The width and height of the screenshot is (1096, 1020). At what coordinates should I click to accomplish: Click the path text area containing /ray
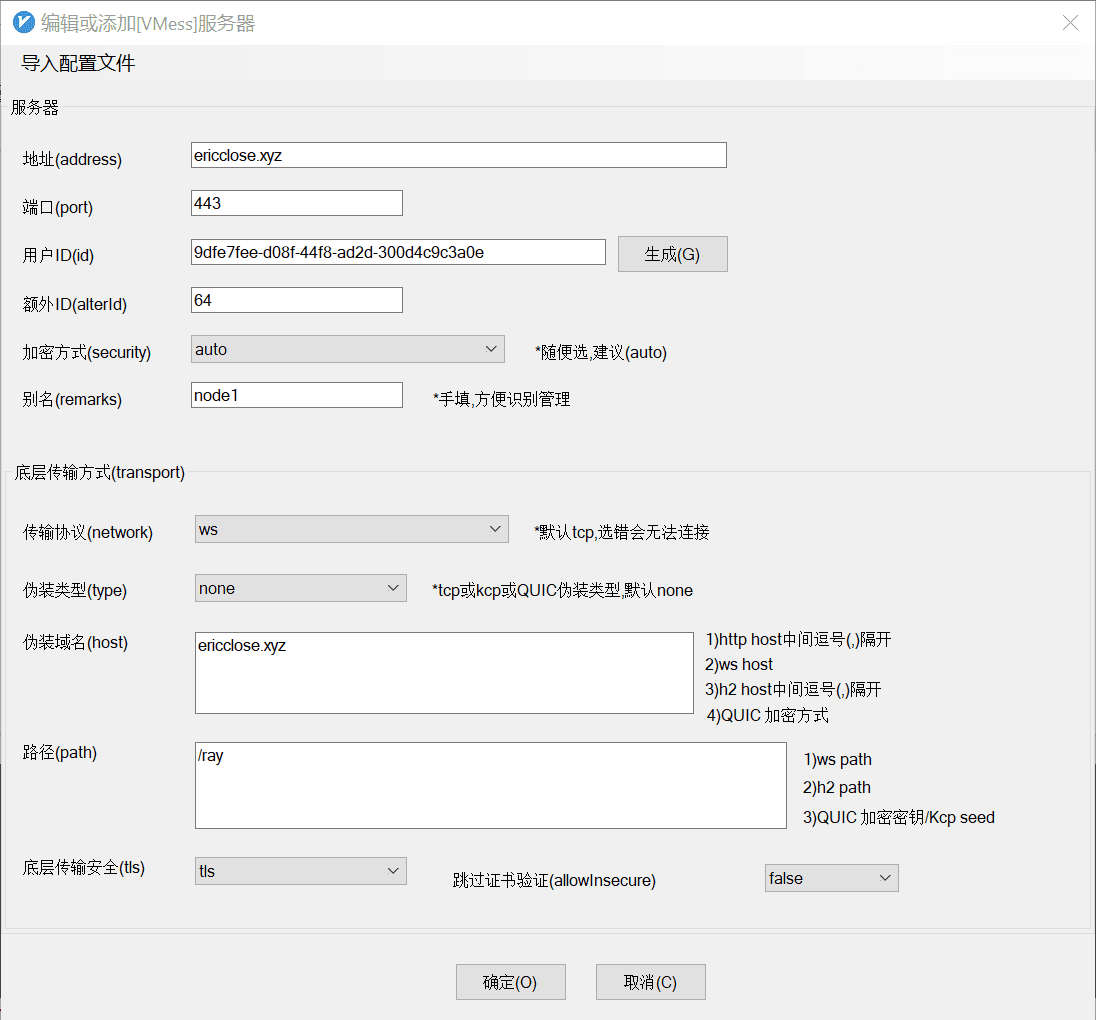coord(491,785)
